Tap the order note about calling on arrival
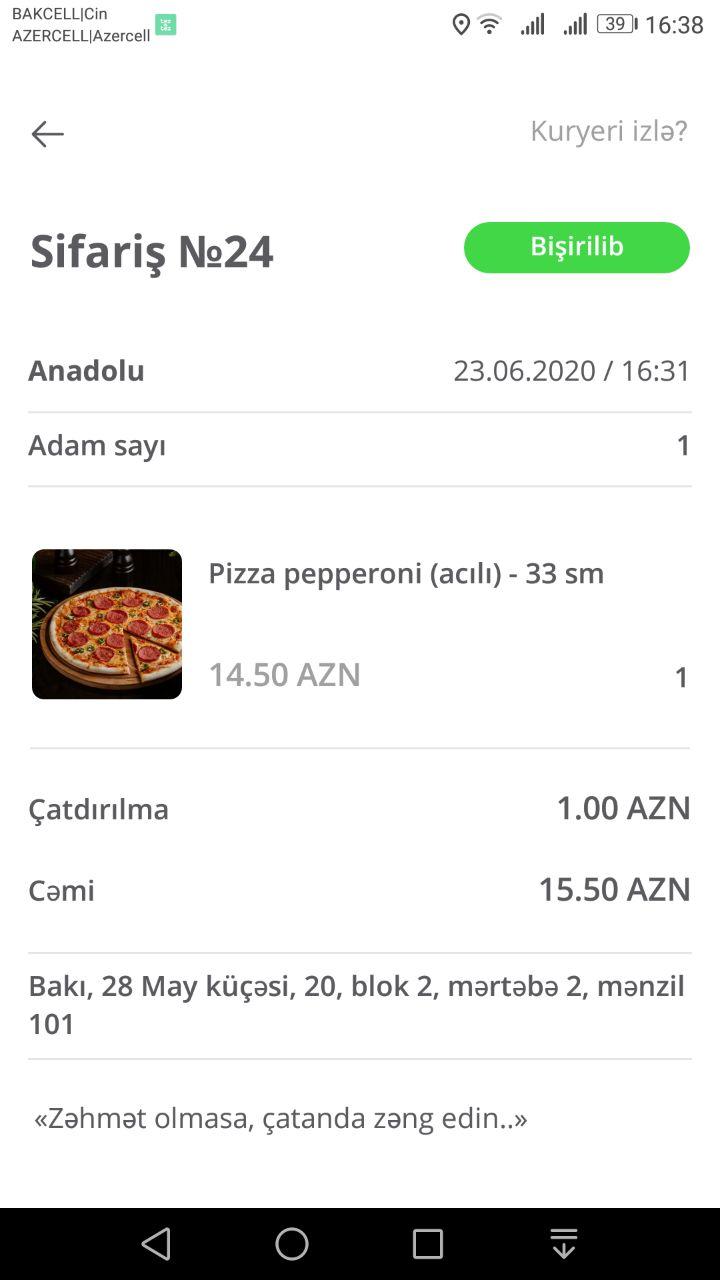This screenshot has height=1280, width=720. click(x=280, y=1118)
